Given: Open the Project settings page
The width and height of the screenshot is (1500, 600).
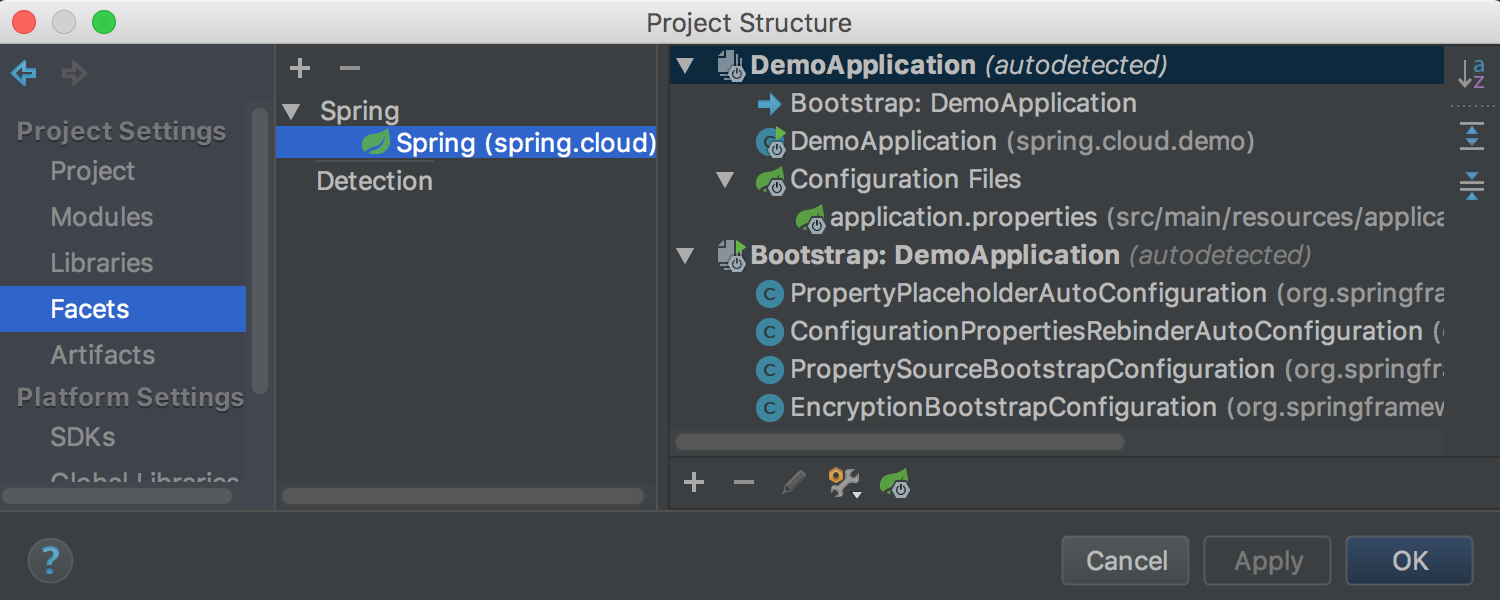Looking at the screenshot, I should pyautogui.click(x=93, y=171).
